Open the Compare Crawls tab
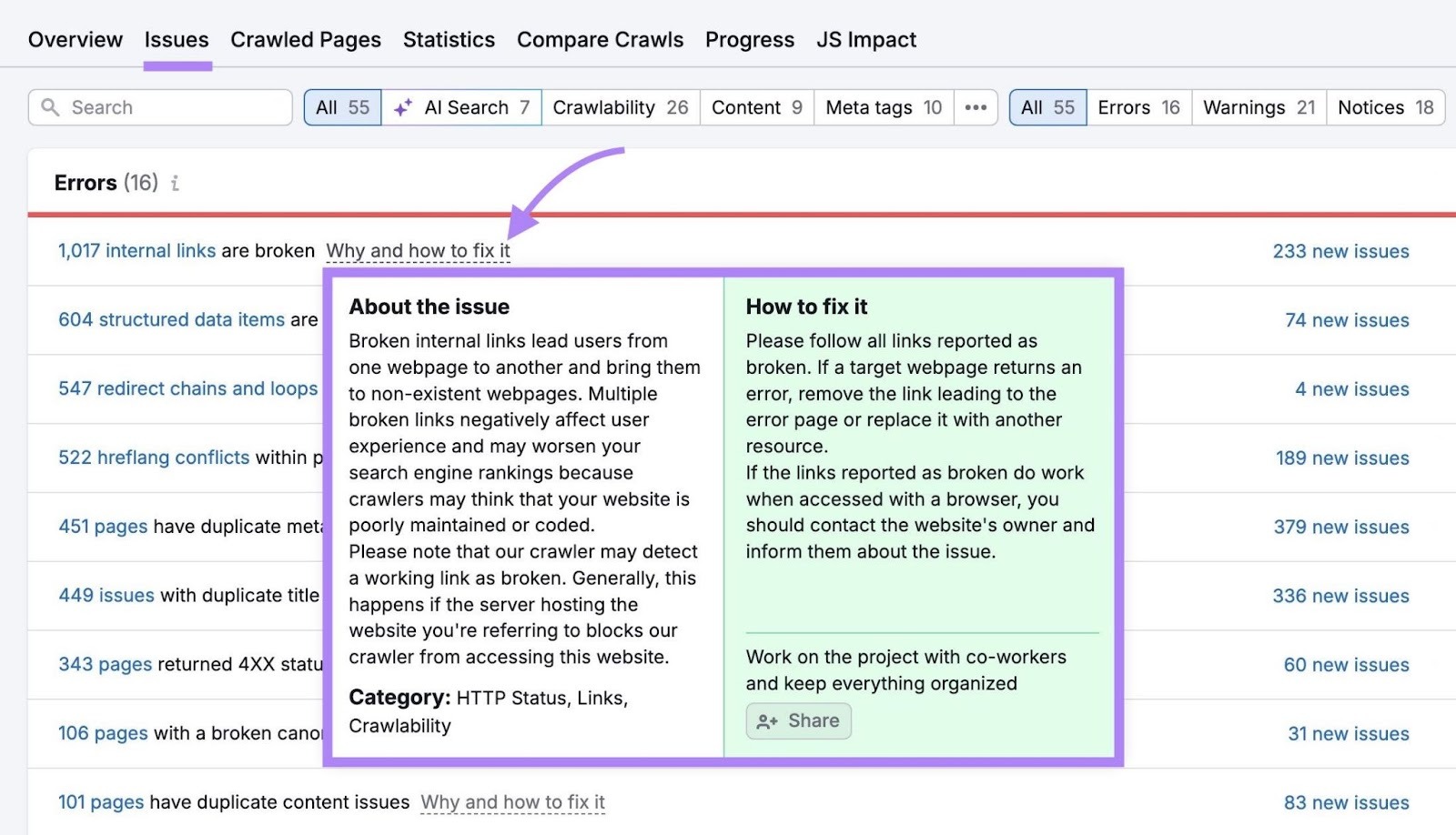 coord(599,39)
